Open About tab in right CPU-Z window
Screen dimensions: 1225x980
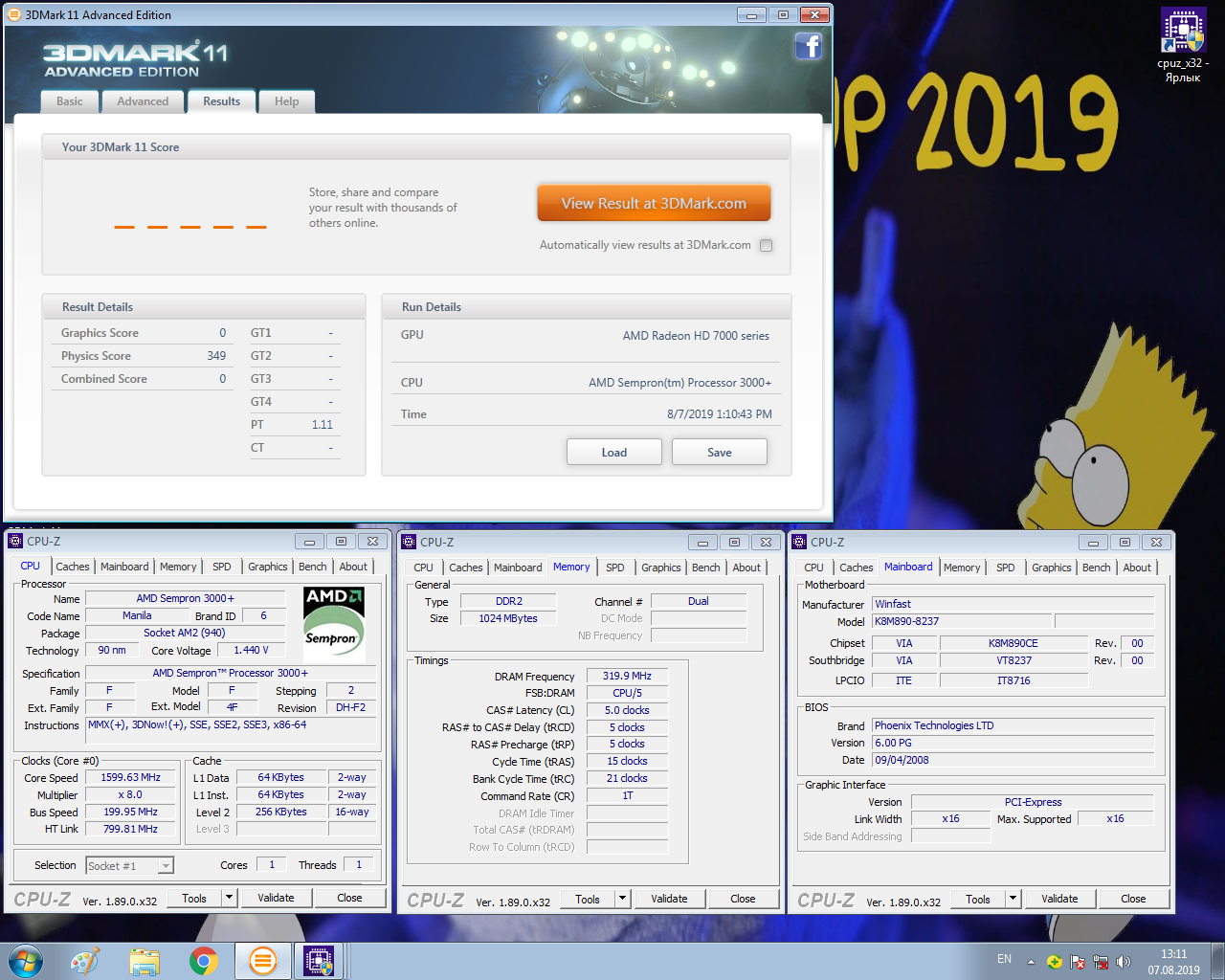(1137, 568)
